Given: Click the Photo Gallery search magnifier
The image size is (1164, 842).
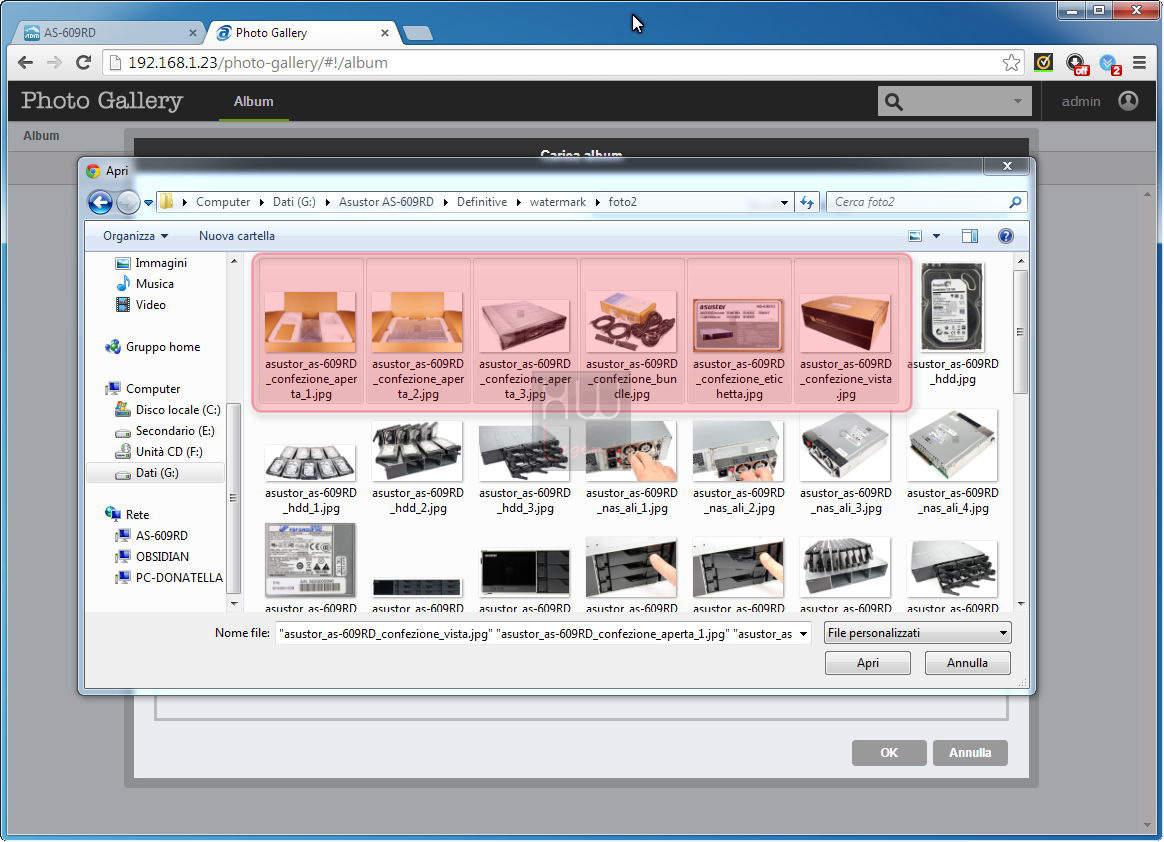Looking at the screenshot, I should [894, 102].
